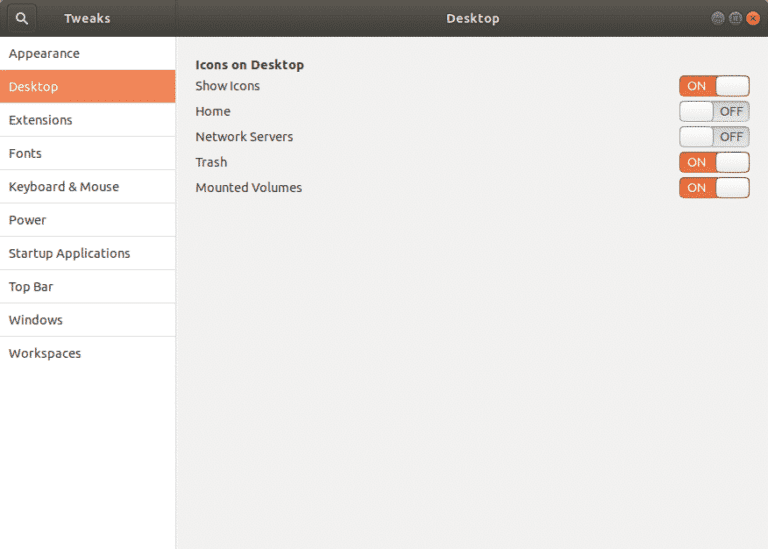Screen dimensions: 768x549
Task: Open the Appearance section
Action: (88, 53)
